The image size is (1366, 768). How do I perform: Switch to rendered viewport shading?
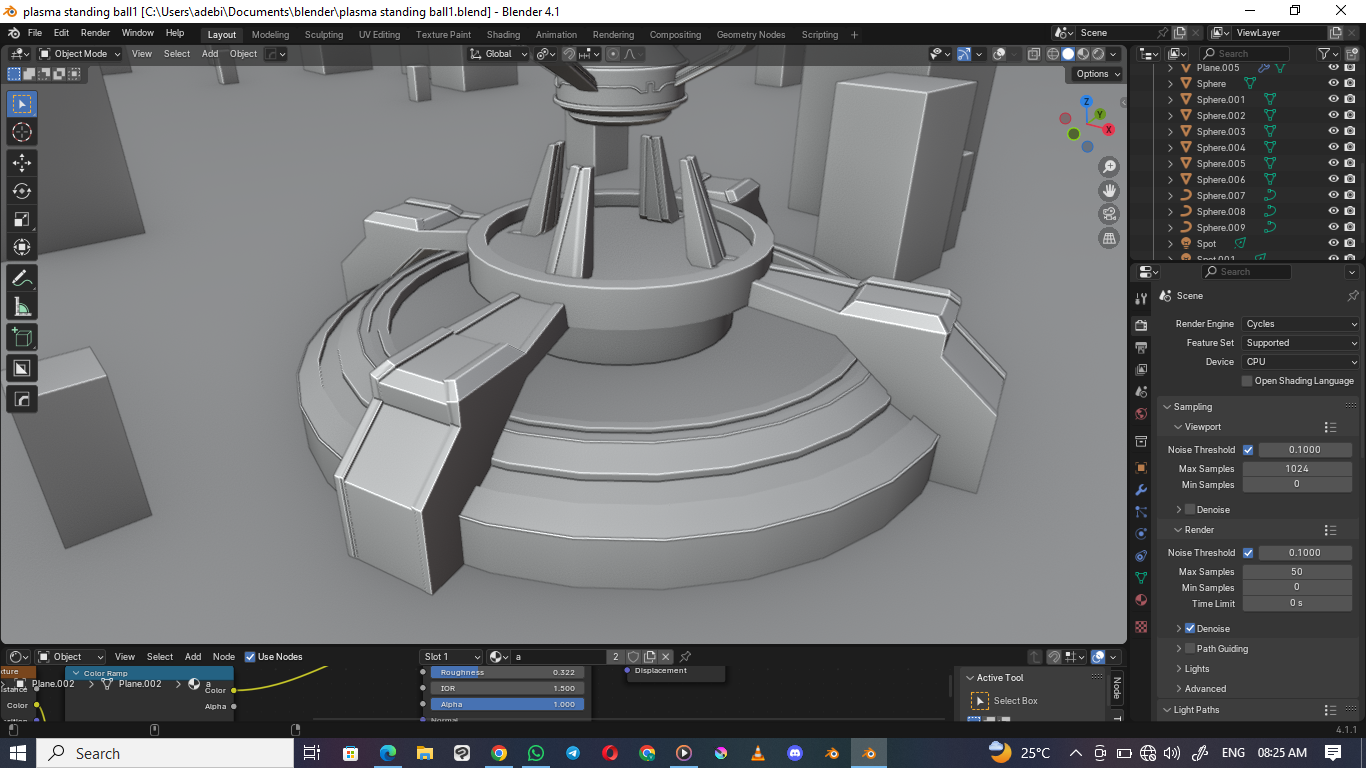tap(1098, 54)
